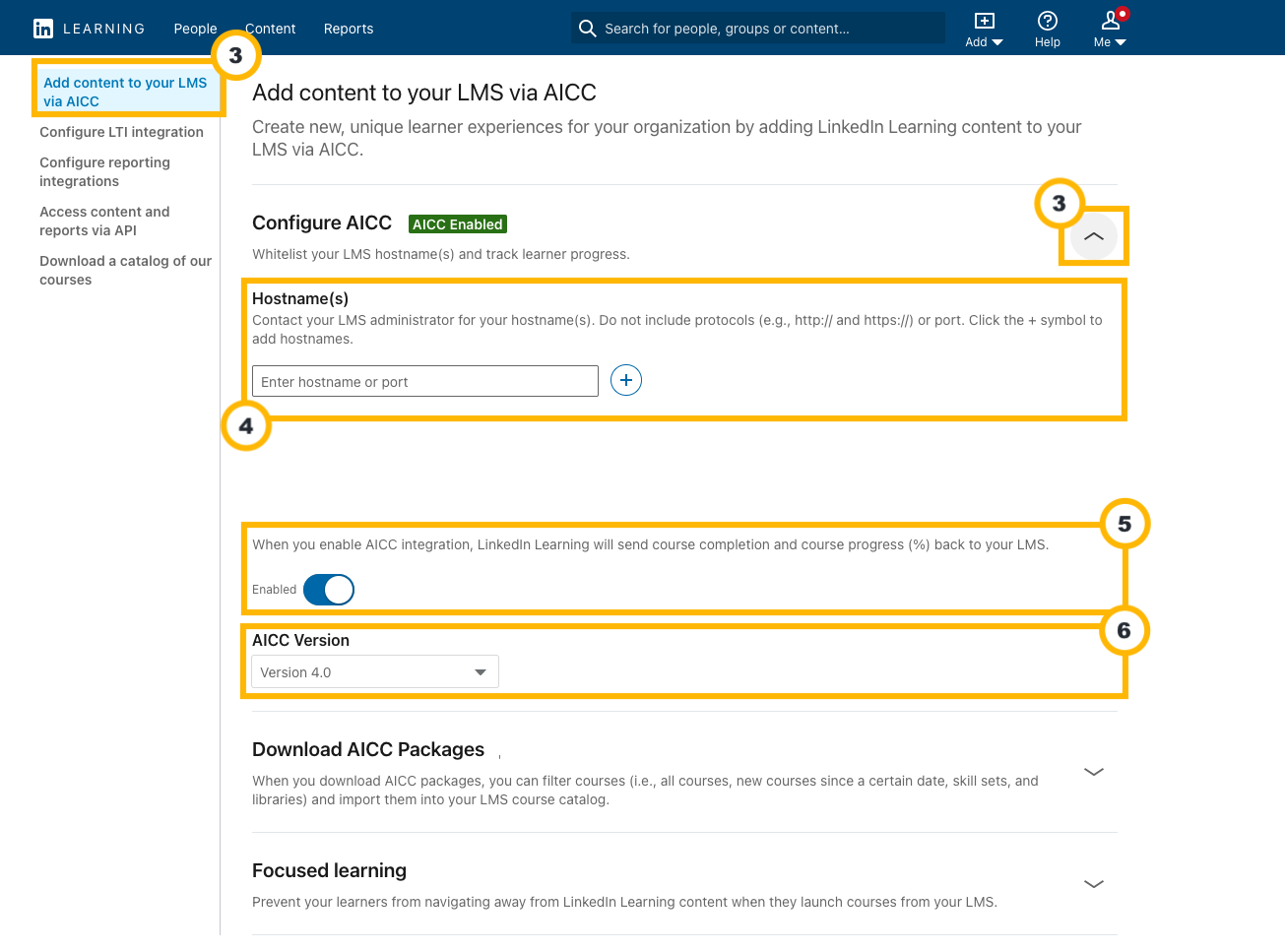This screenshot has width=1285, height=952.
Task: Open the Add menu icon
Action: coord(984,30)
